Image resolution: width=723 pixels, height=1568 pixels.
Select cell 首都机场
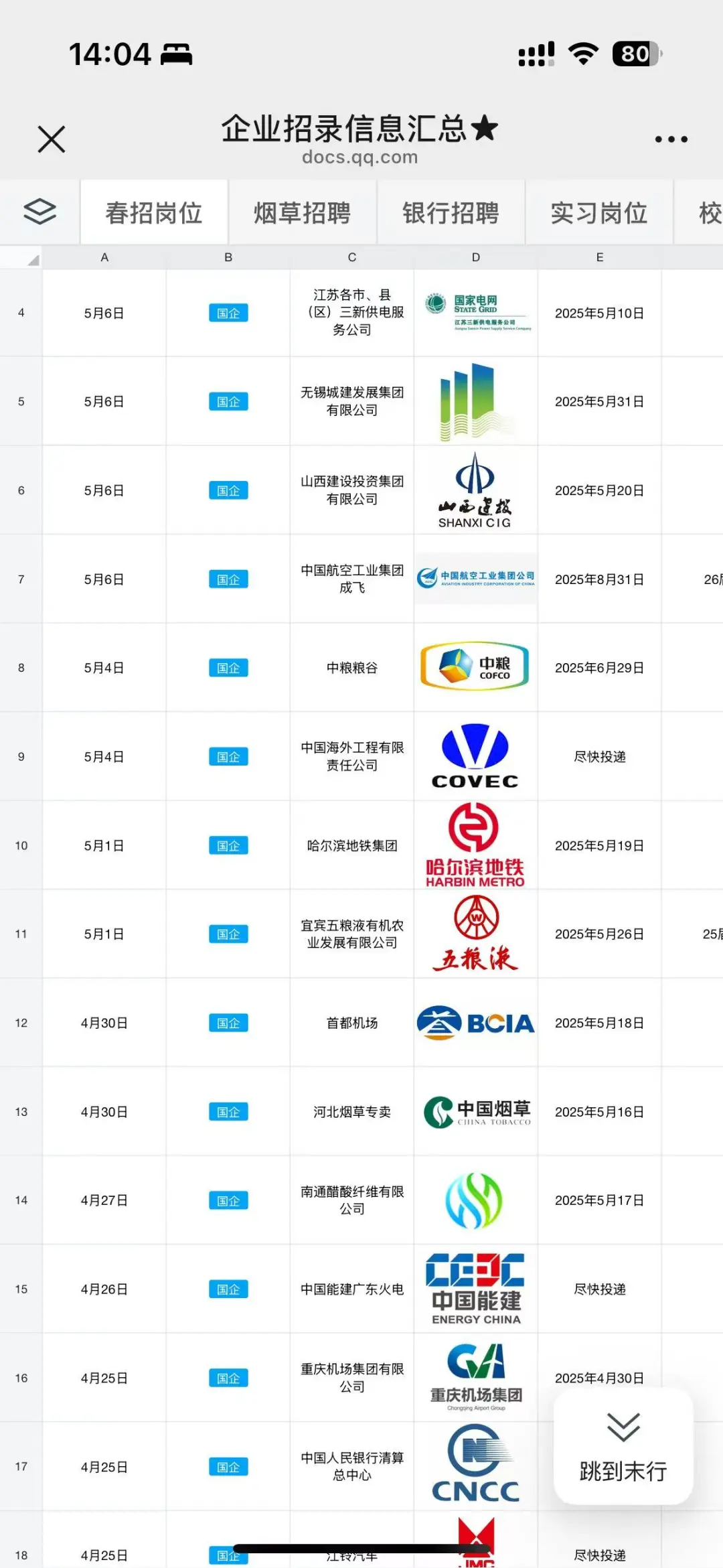point(352,1023)
